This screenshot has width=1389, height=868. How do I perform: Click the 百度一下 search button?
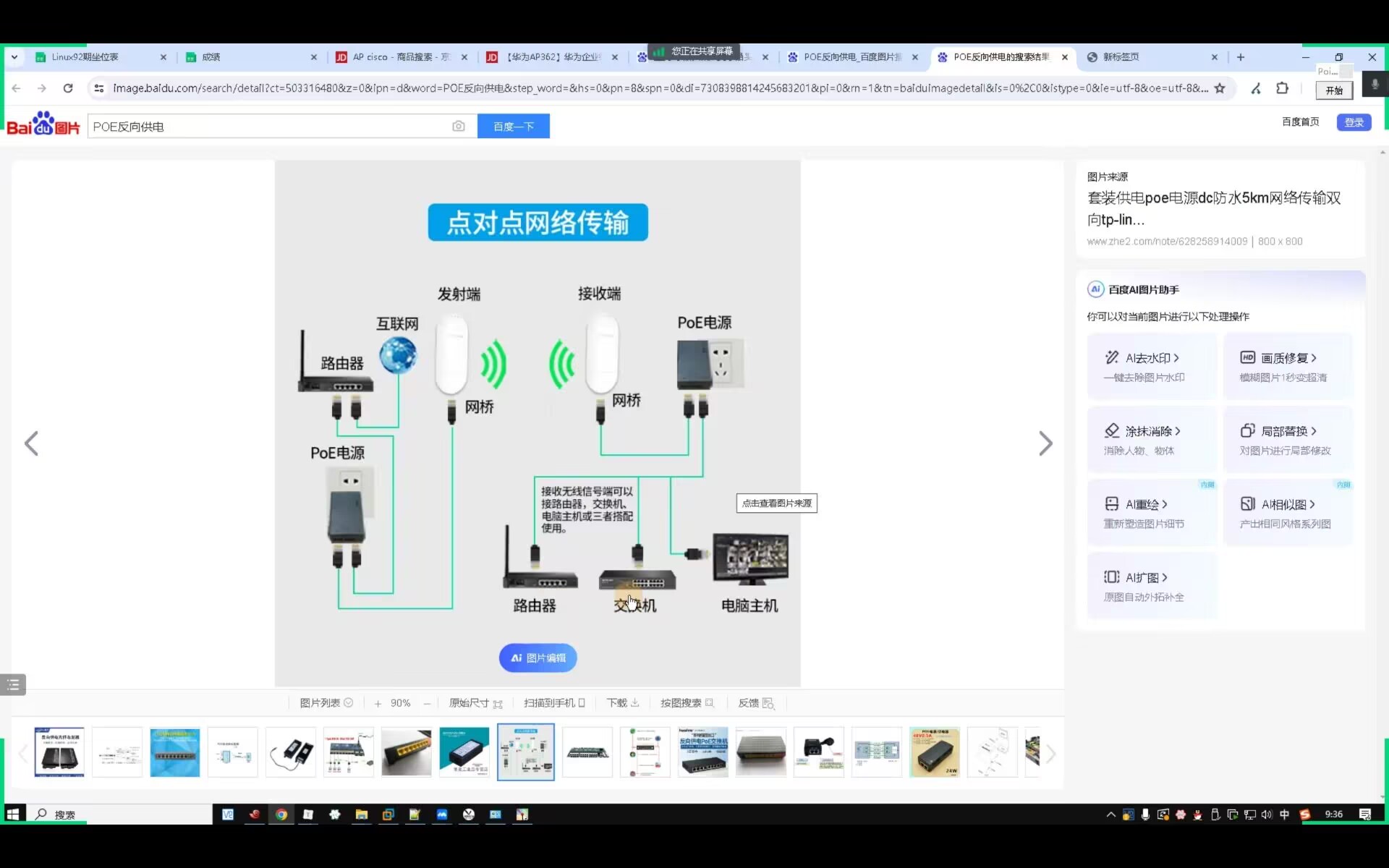(x=513, y=126)
